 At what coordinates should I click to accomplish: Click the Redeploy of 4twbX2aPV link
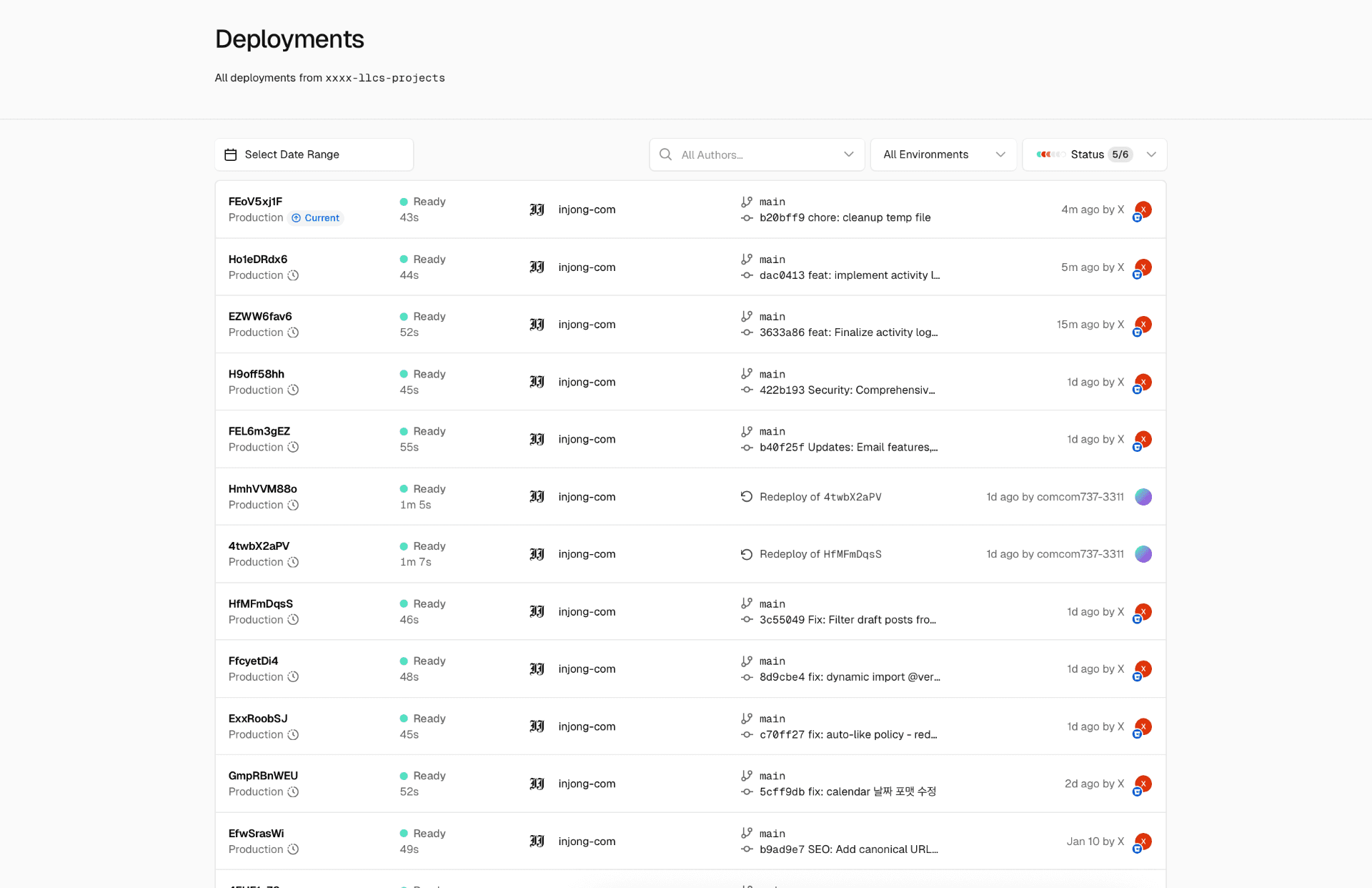click(x=820, y=496)
